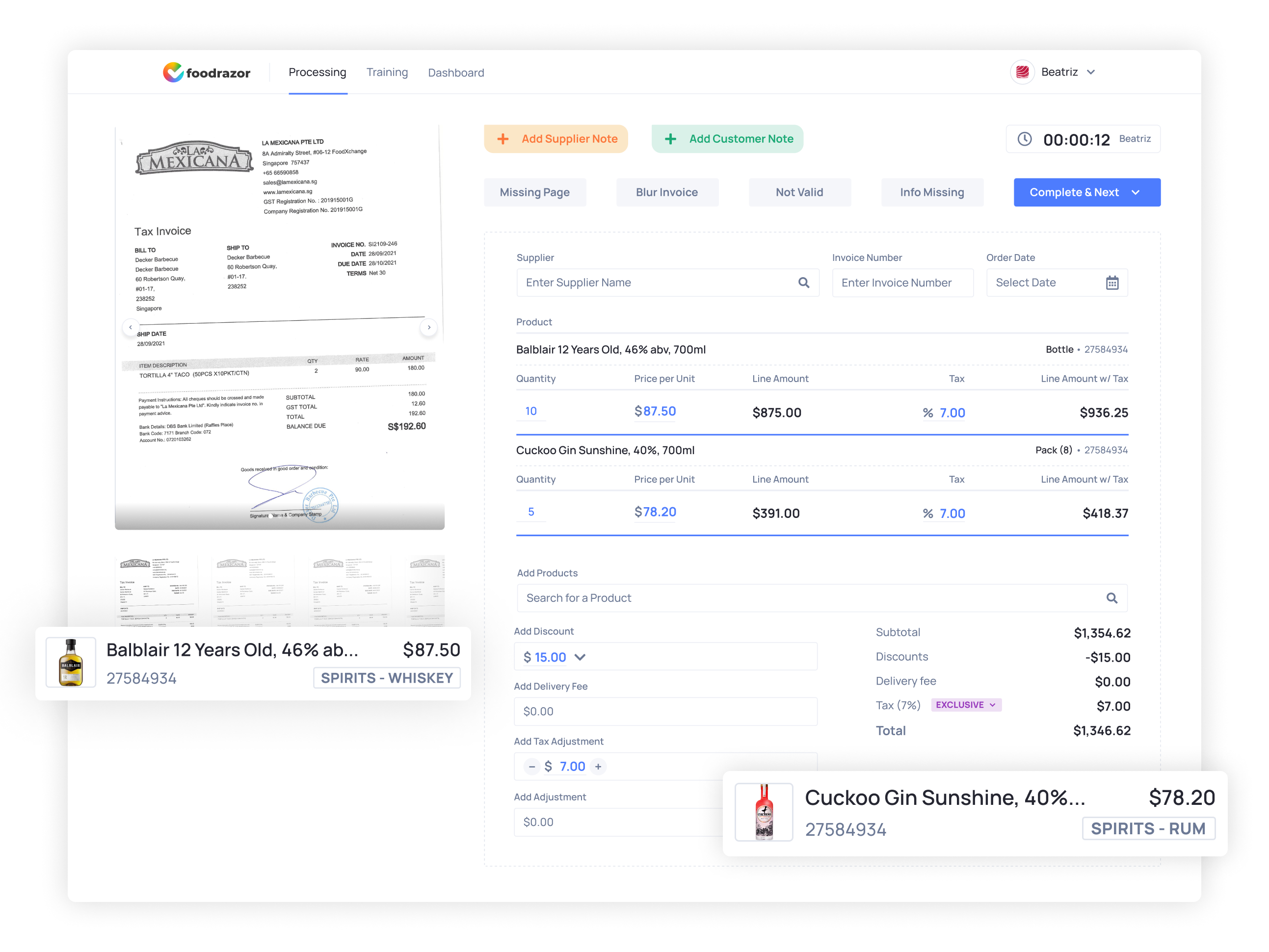Go to the Dashboard tab
The width and height of the screenshot is (1269, 952).
[456, 73]
